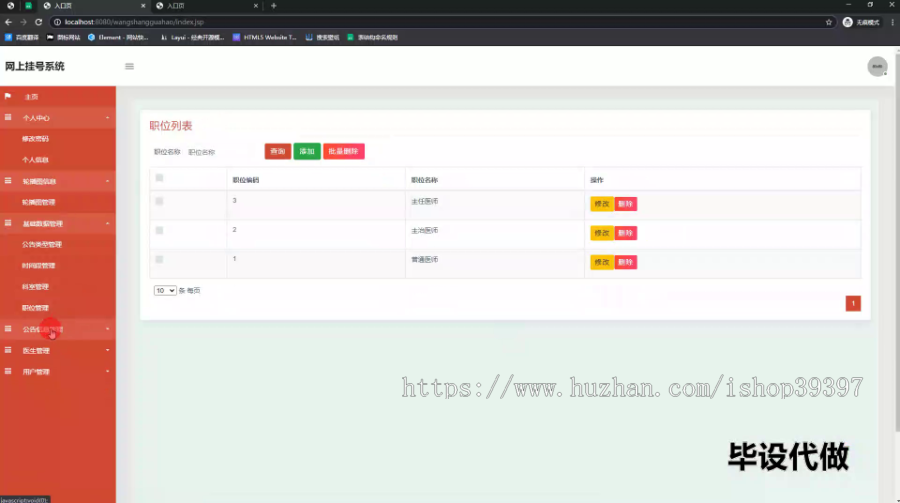Open the browser three-dot menu
Image resolution: width=900 pixels, height=503 pixels.
(x=893, y=22)
